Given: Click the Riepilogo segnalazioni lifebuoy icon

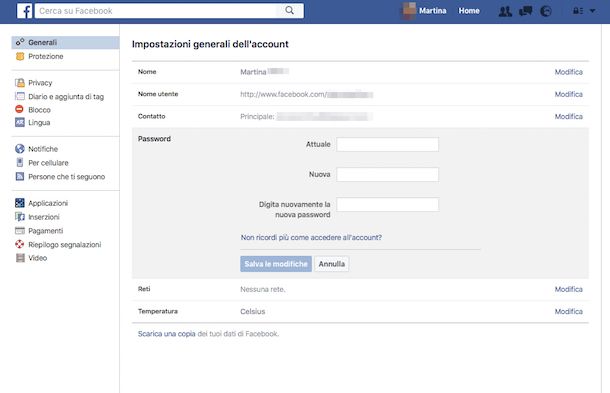Looking at the screenshot, I should [20, 244].
